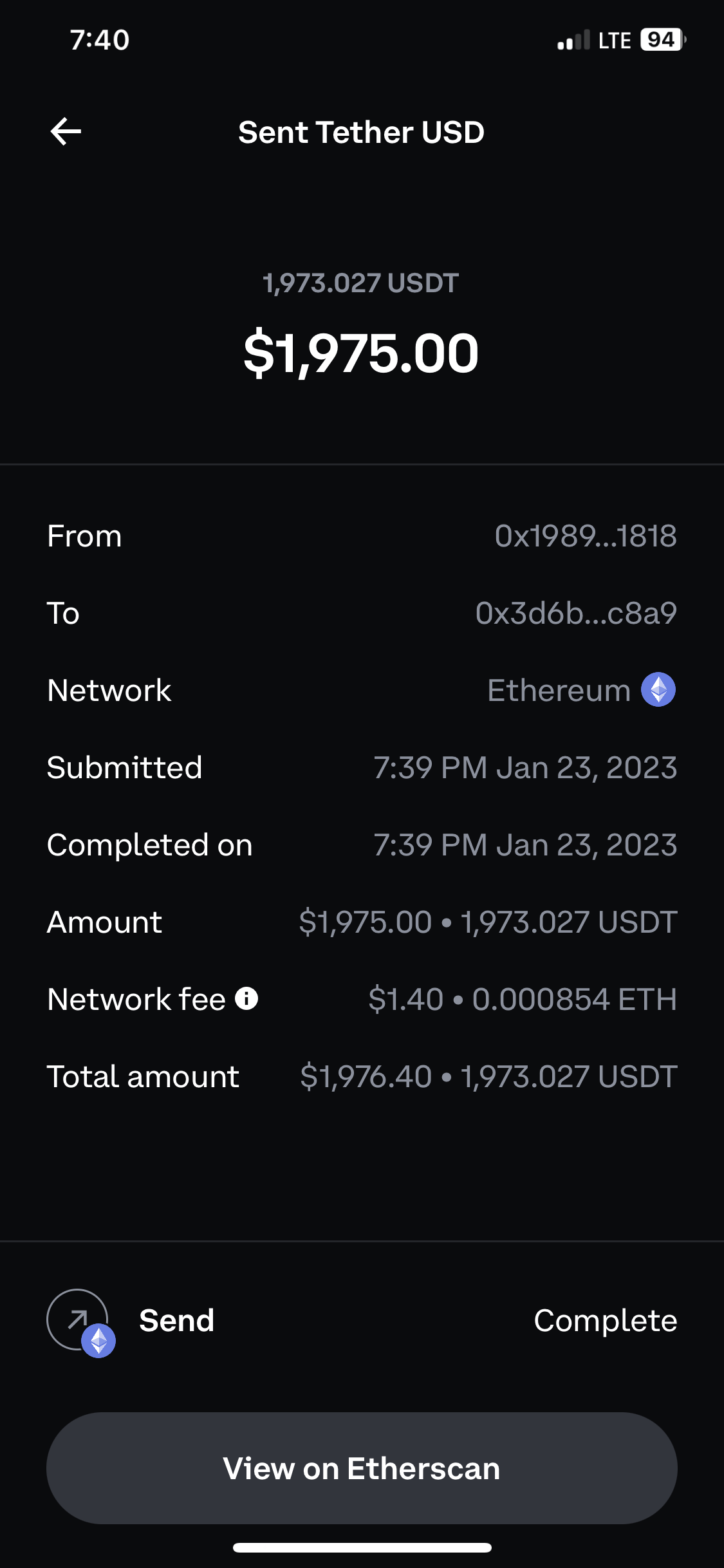The height and width of the screenshot is (1568, 724).
Task: Tap the To address 0x3d6b...c8a9
Action: 575,613
